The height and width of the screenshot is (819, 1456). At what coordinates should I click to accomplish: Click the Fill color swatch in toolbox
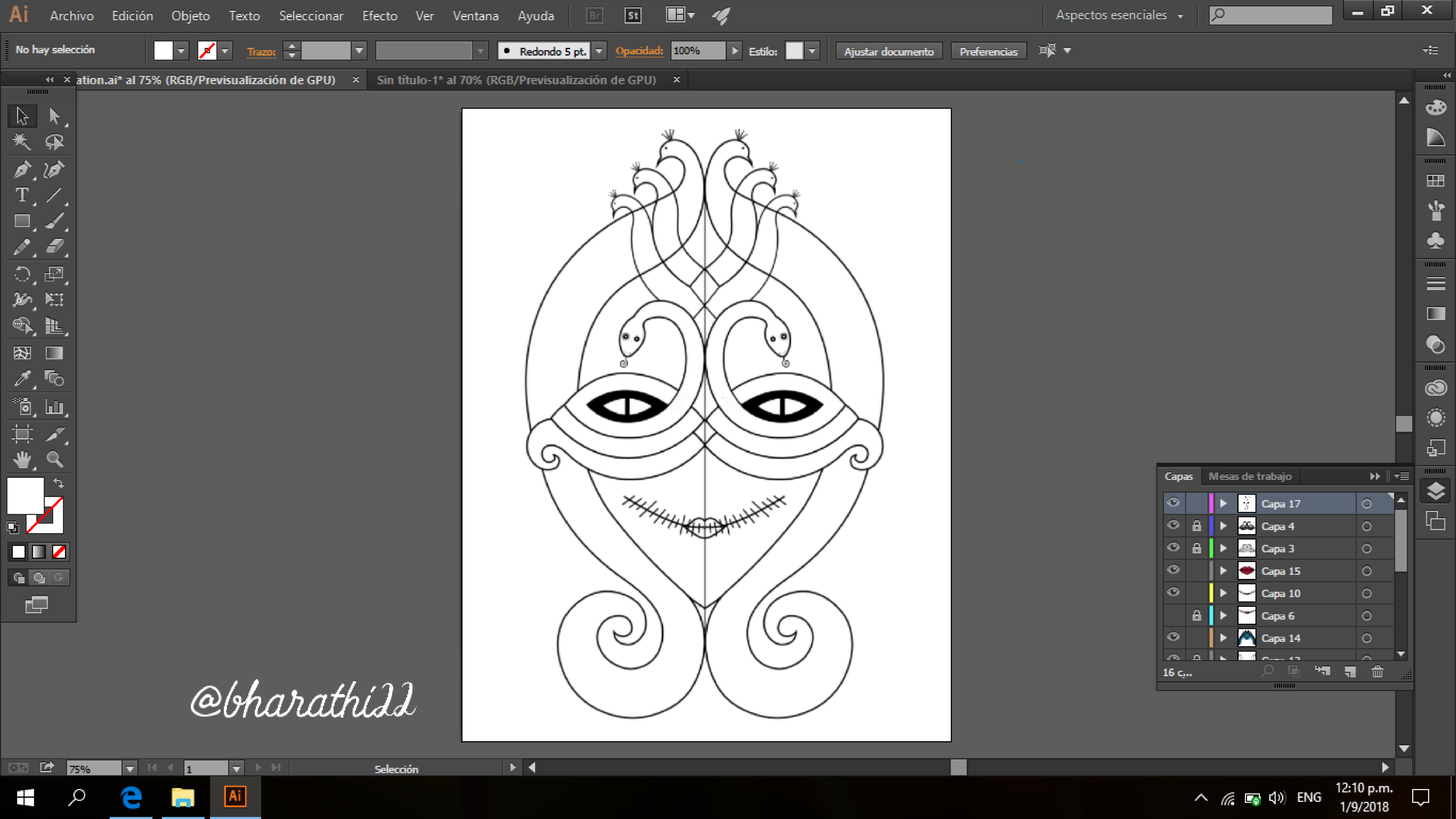click(x=25, y=495)
